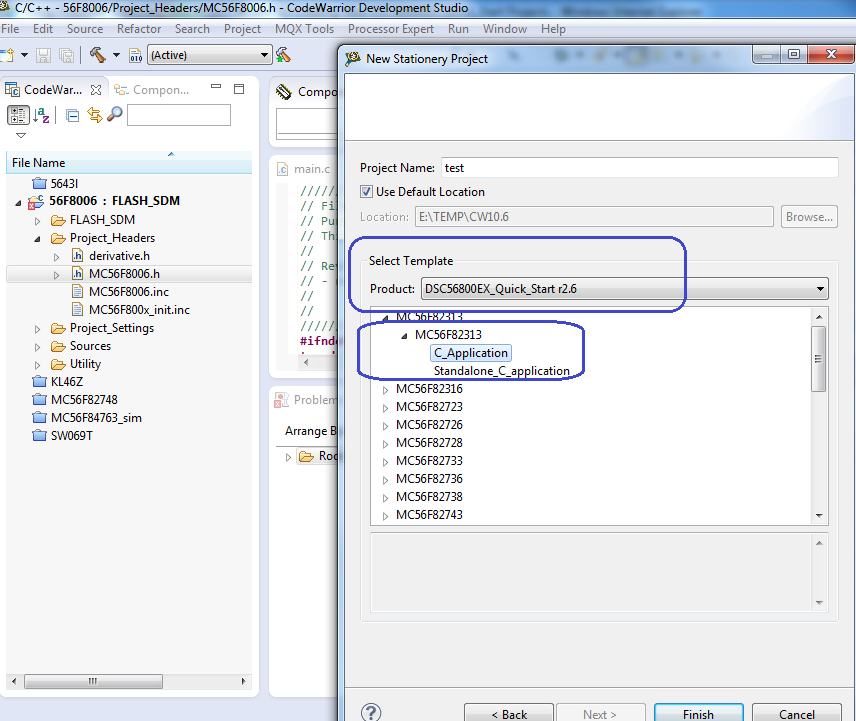856x721 pixels.
Task: Click the Save toolbar icon
Action: [x=44, y=55]
